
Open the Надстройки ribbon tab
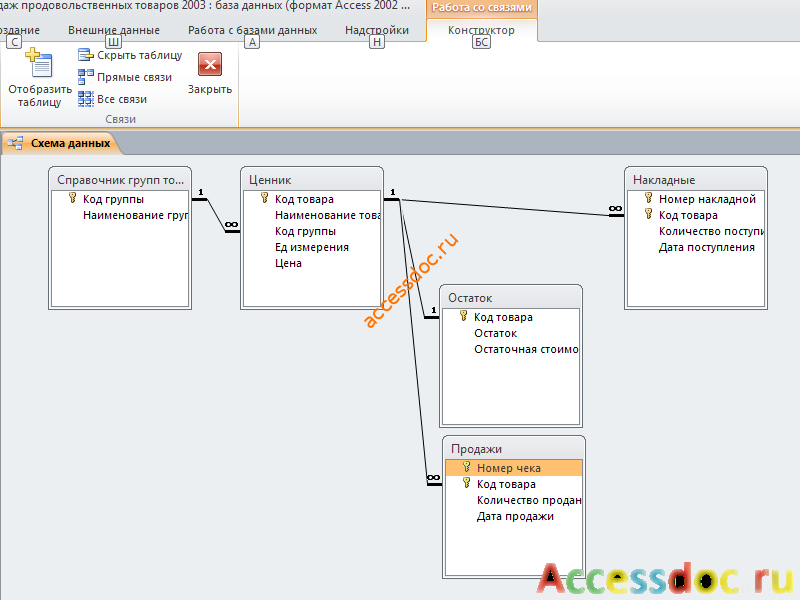(x=377, y=30)
